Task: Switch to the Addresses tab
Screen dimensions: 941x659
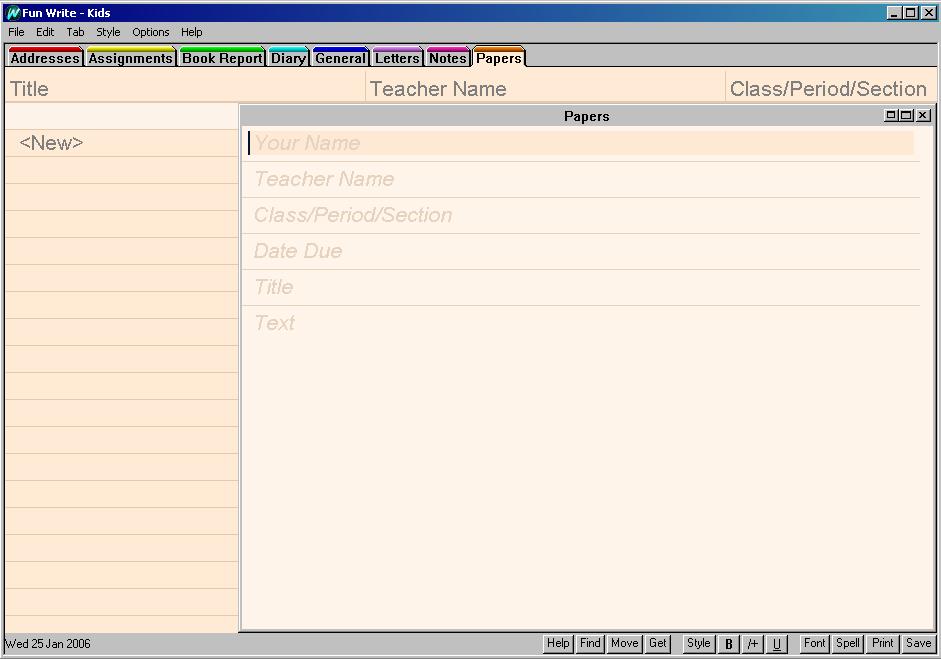Action: click(x=45, y=58)
